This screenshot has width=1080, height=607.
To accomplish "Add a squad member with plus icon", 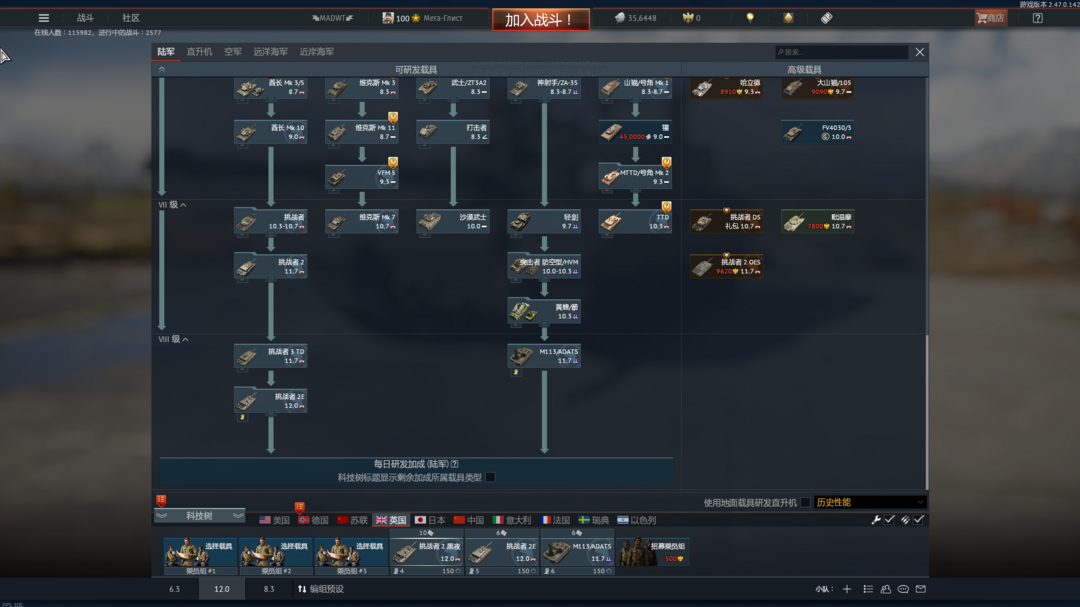I will pos(847,589).
